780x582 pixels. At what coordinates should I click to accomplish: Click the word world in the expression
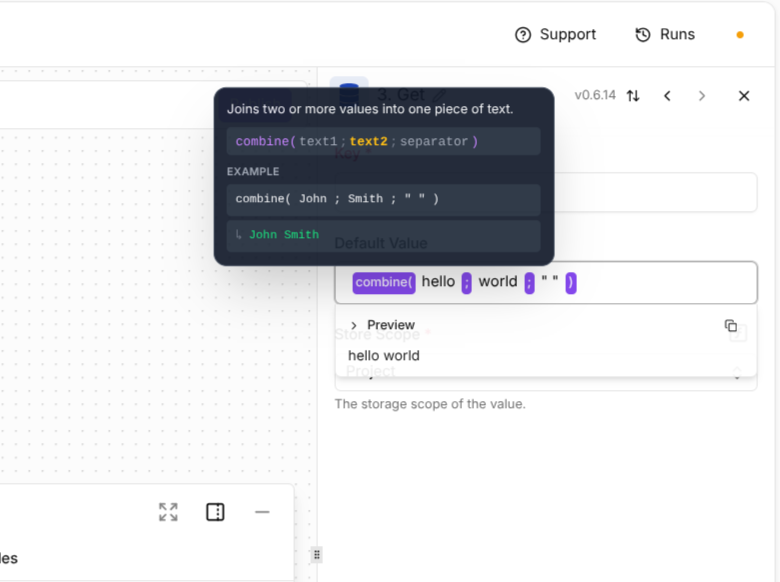(498, 282)
